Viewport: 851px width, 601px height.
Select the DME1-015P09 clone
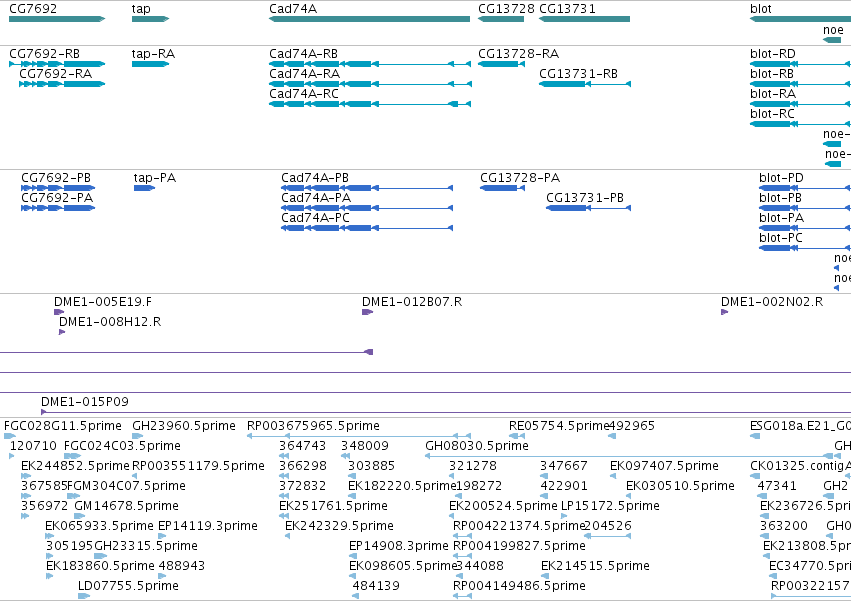pyautogui.click(x=446, y=413)
